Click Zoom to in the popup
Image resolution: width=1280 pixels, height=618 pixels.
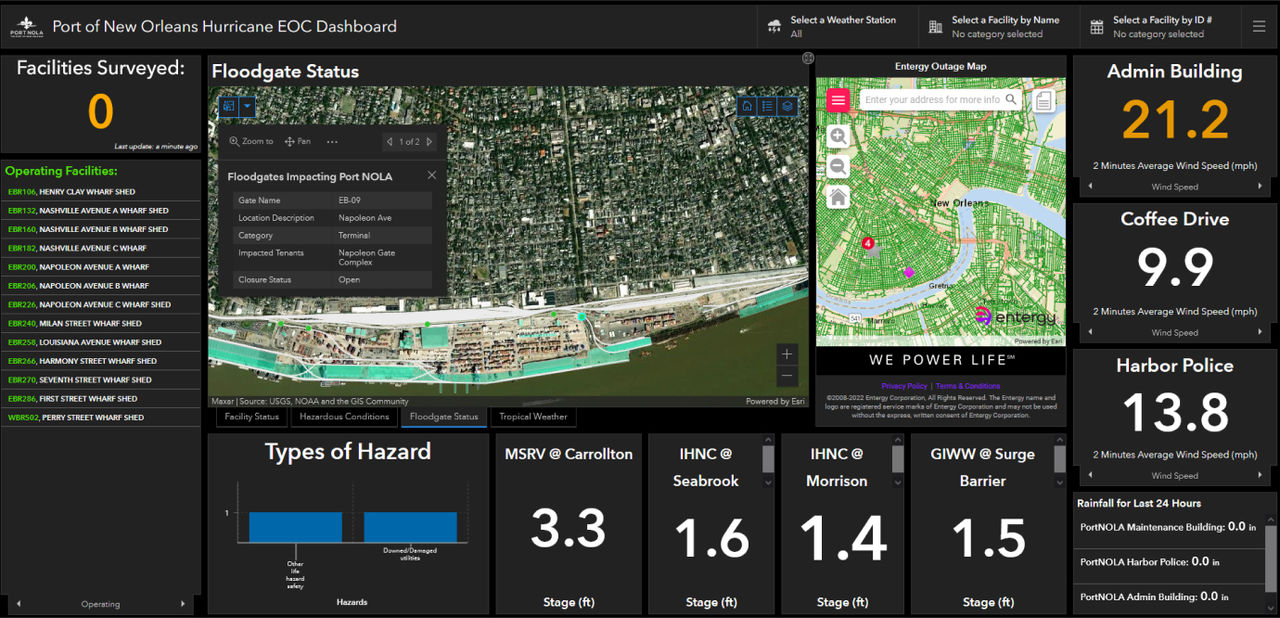click(251, 142)
